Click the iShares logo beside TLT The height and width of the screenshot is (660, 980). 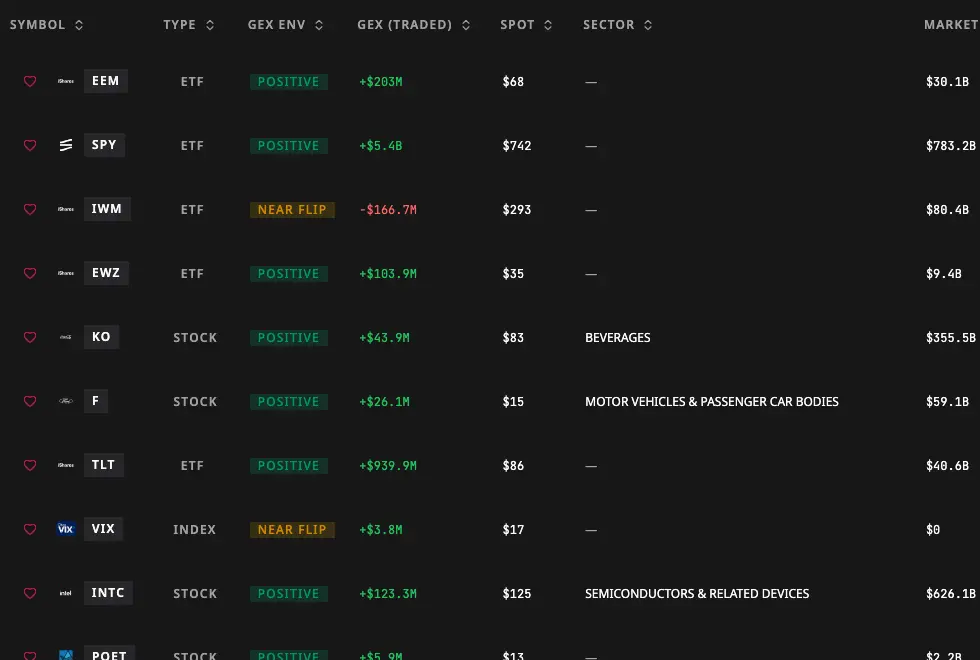pyautogui.click(x=66, y=465)
